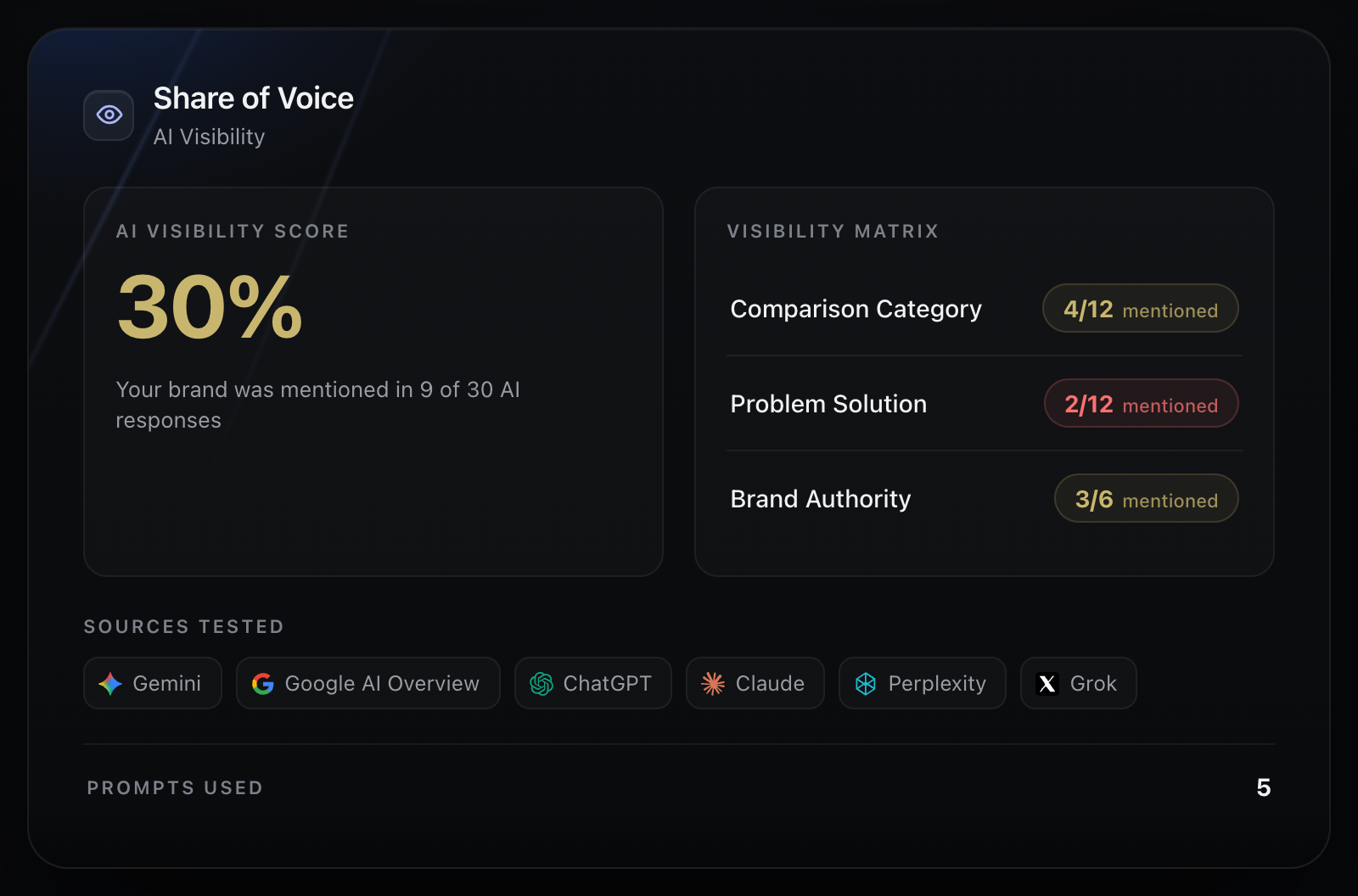Viewport: 1358px width, 896px height.
Task: Select the Problem Solution row
Action: pos(985,404)
